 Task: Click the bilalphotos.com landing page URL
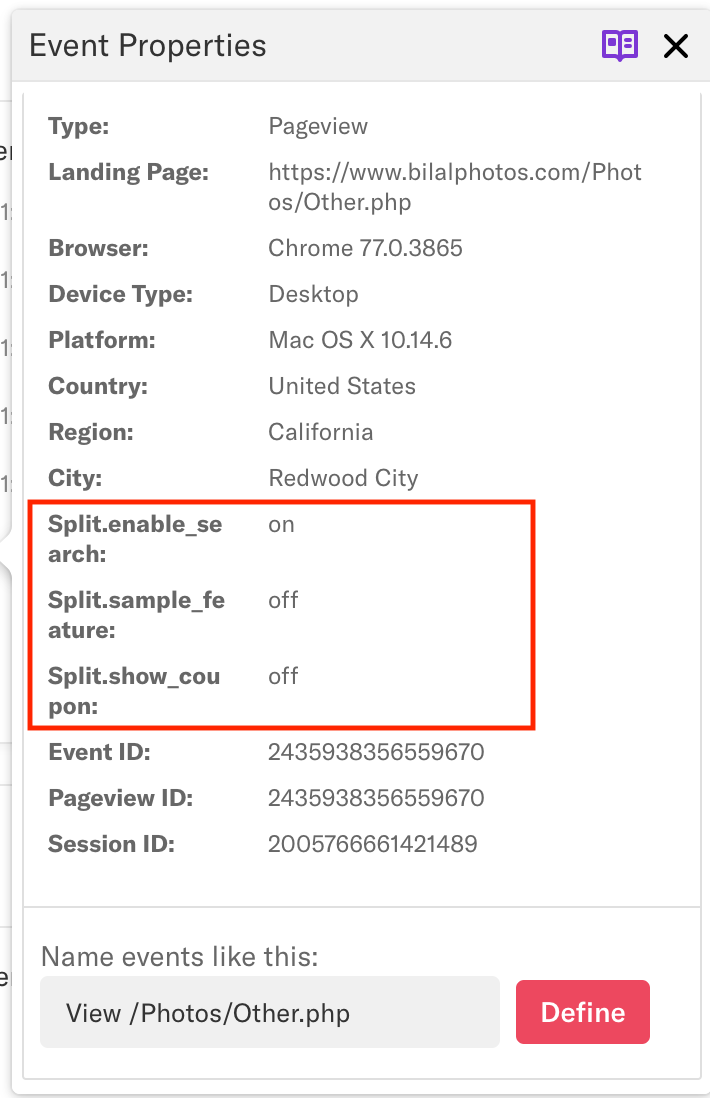coord(455,187)
